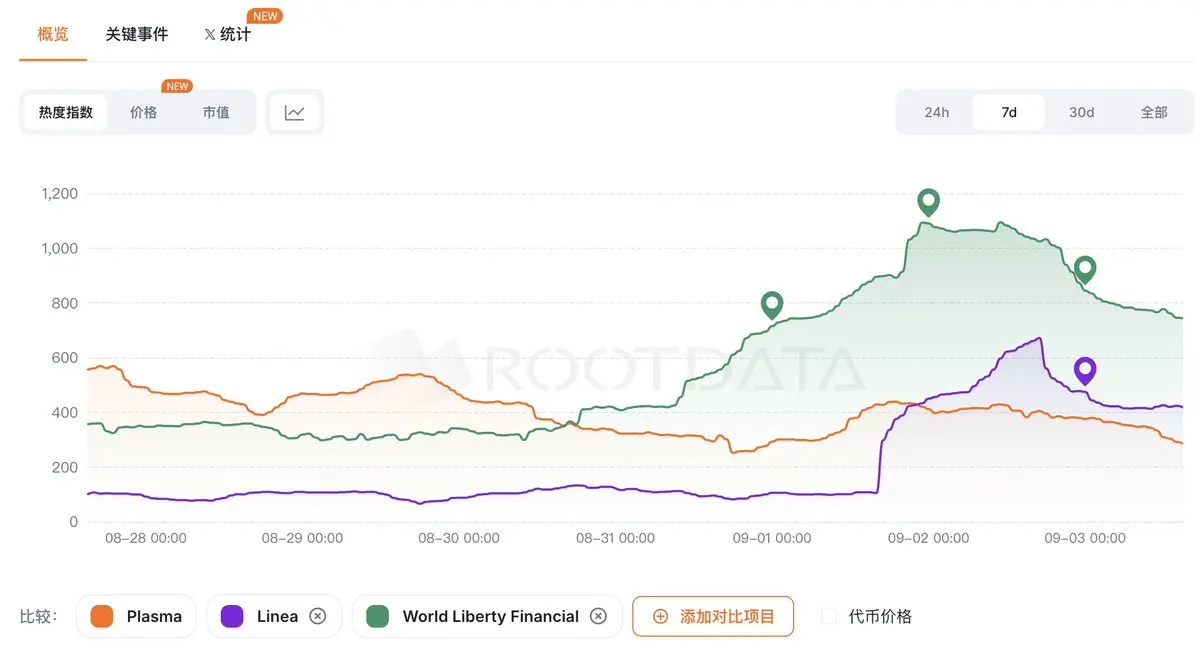Viewport: 1200px width, 661px height.
Task: Select the 价格 metric
Action: [x=144, y=112]
